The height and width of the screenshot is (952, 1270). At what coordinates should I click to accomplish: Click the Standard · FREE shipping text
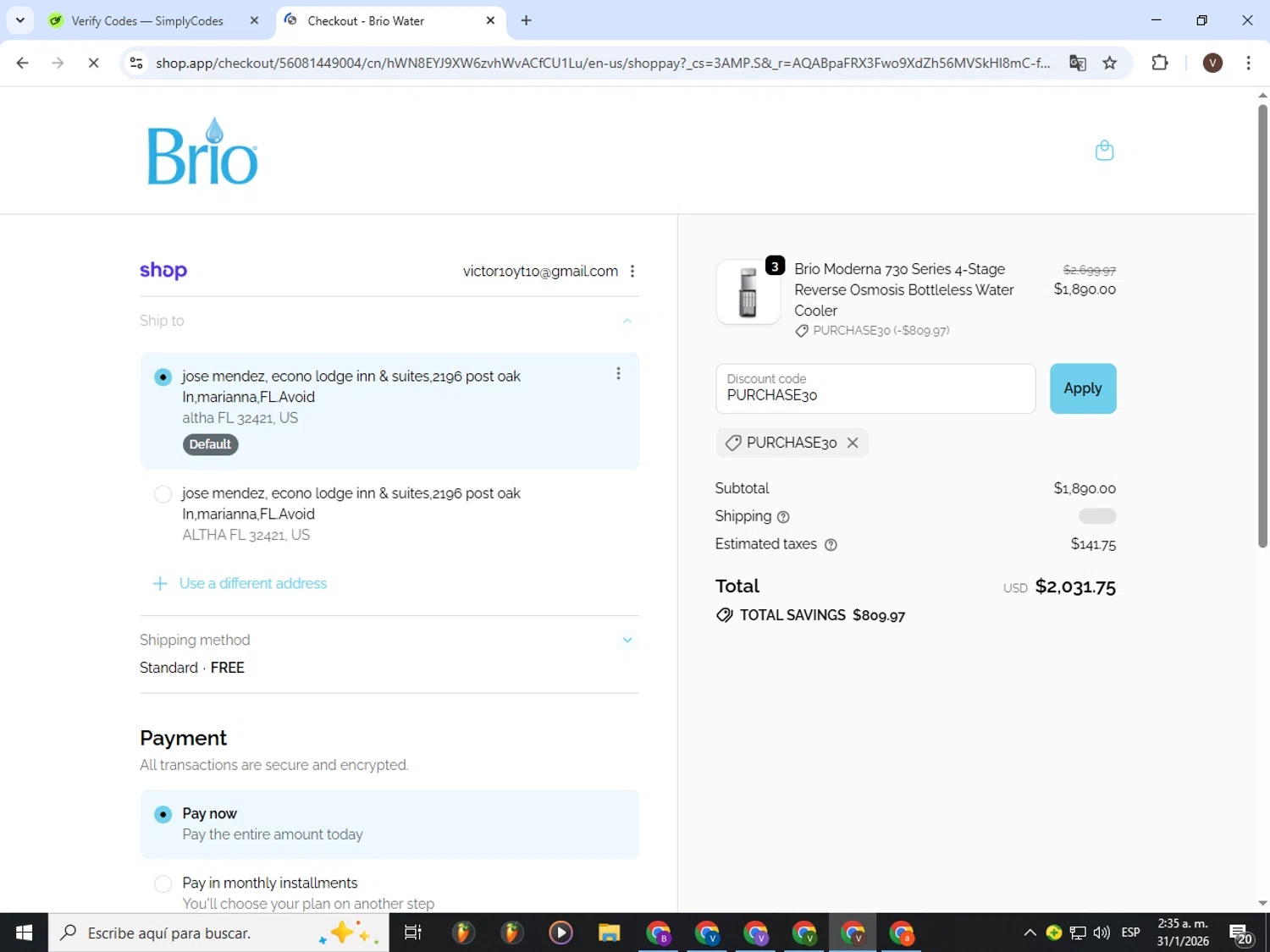click(x=192, y=668)
